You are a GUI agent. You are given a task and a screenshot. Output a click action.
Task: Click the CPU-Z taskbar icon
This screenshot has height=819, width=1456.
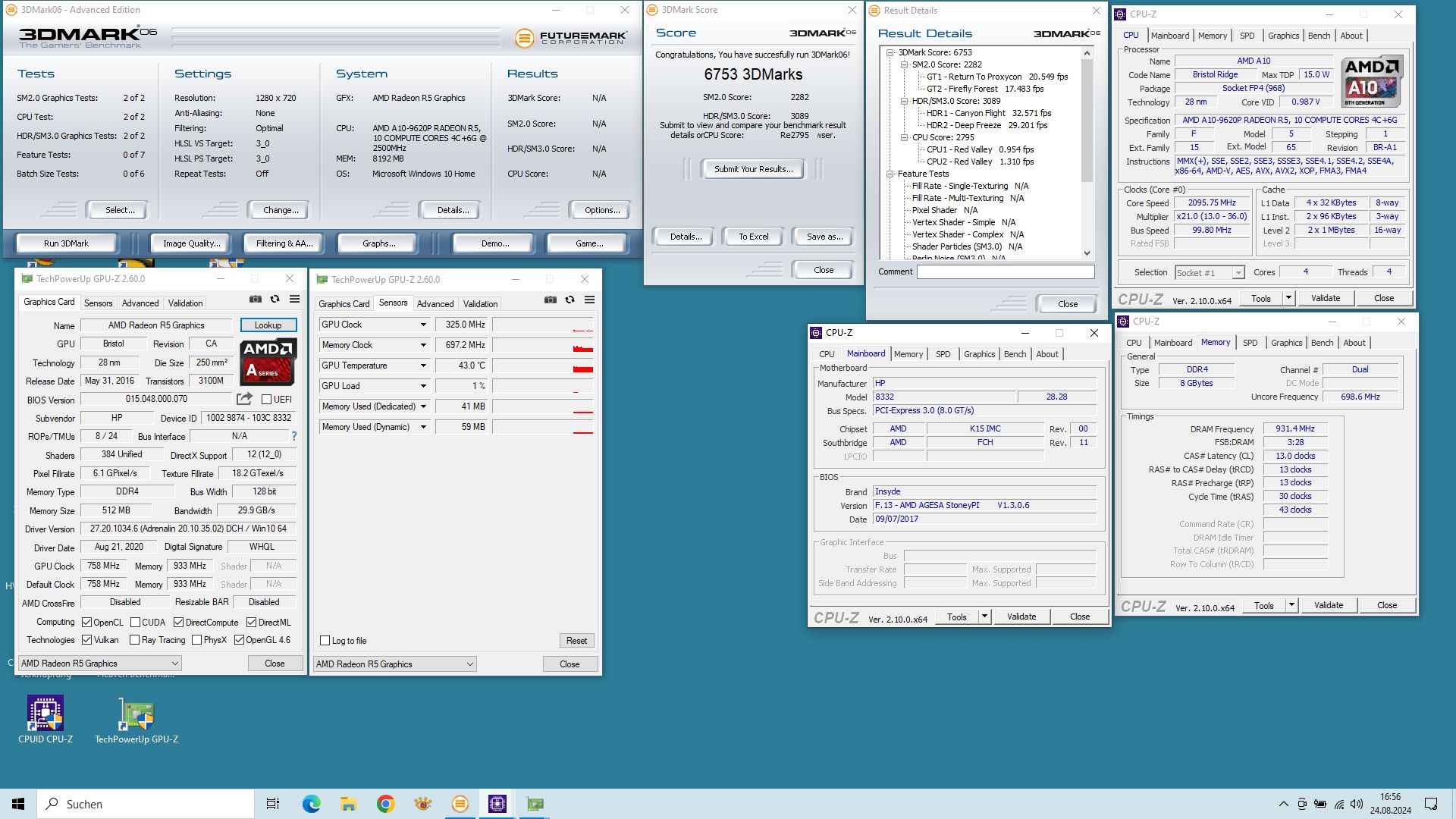497,804
